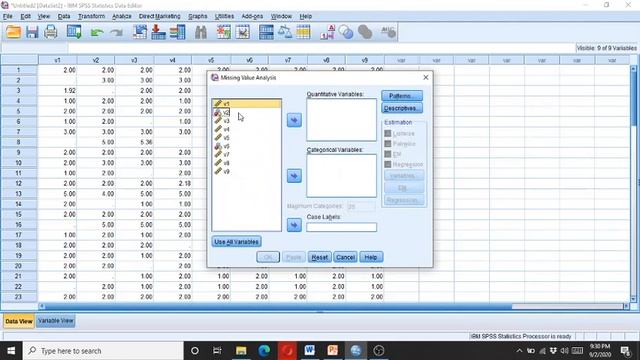Open the Recall recently used dialogs icon
Screen dimensions: 640x360
[74, 32]
